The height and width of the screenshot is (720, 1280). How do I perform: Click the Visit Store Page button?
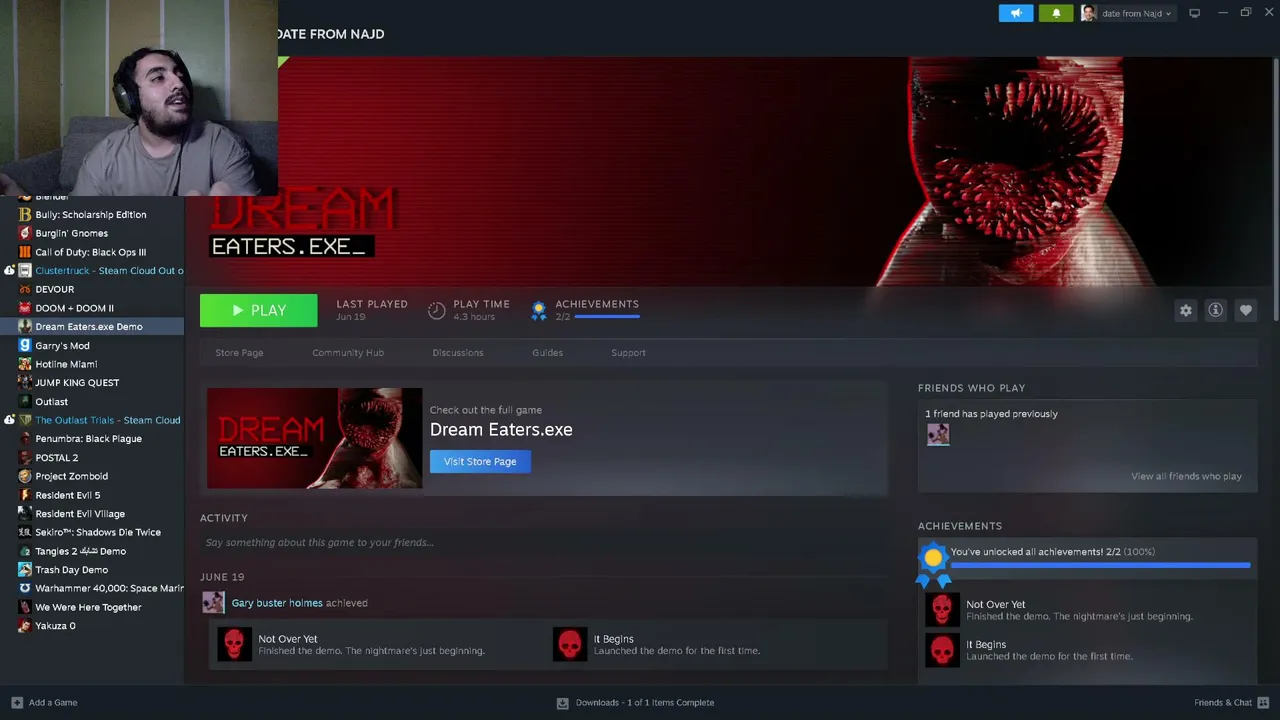click(480, 461)
